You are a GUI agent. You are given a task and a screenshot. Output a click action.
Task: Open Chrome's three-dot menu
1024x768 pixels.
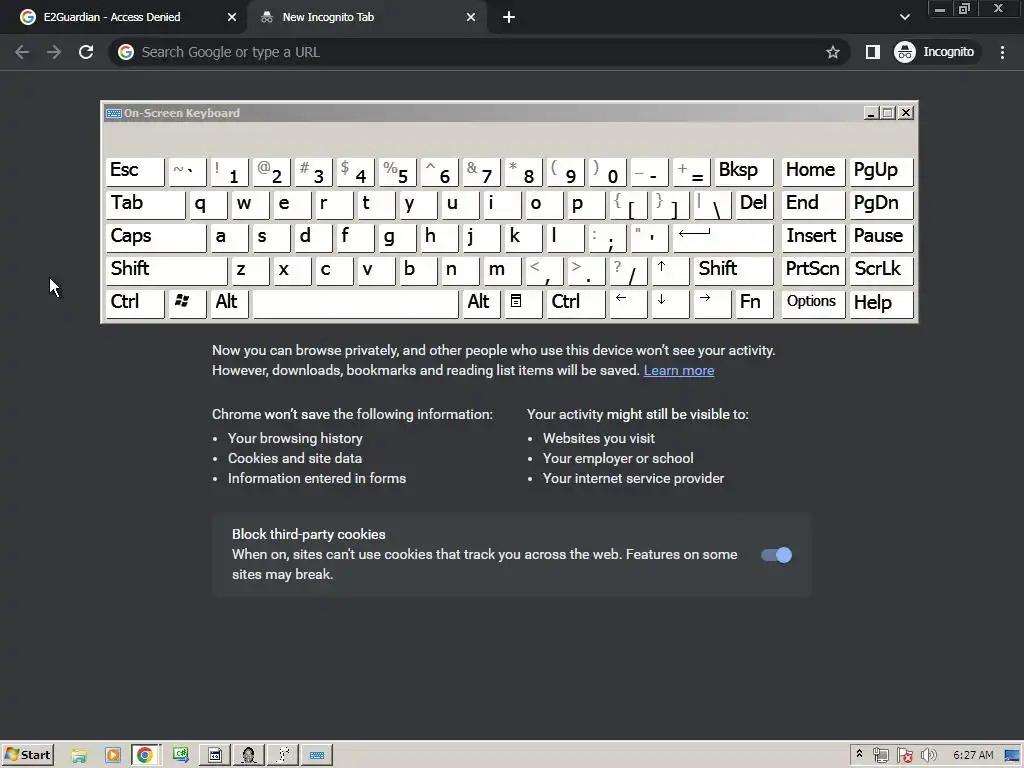pos(1002,52)
